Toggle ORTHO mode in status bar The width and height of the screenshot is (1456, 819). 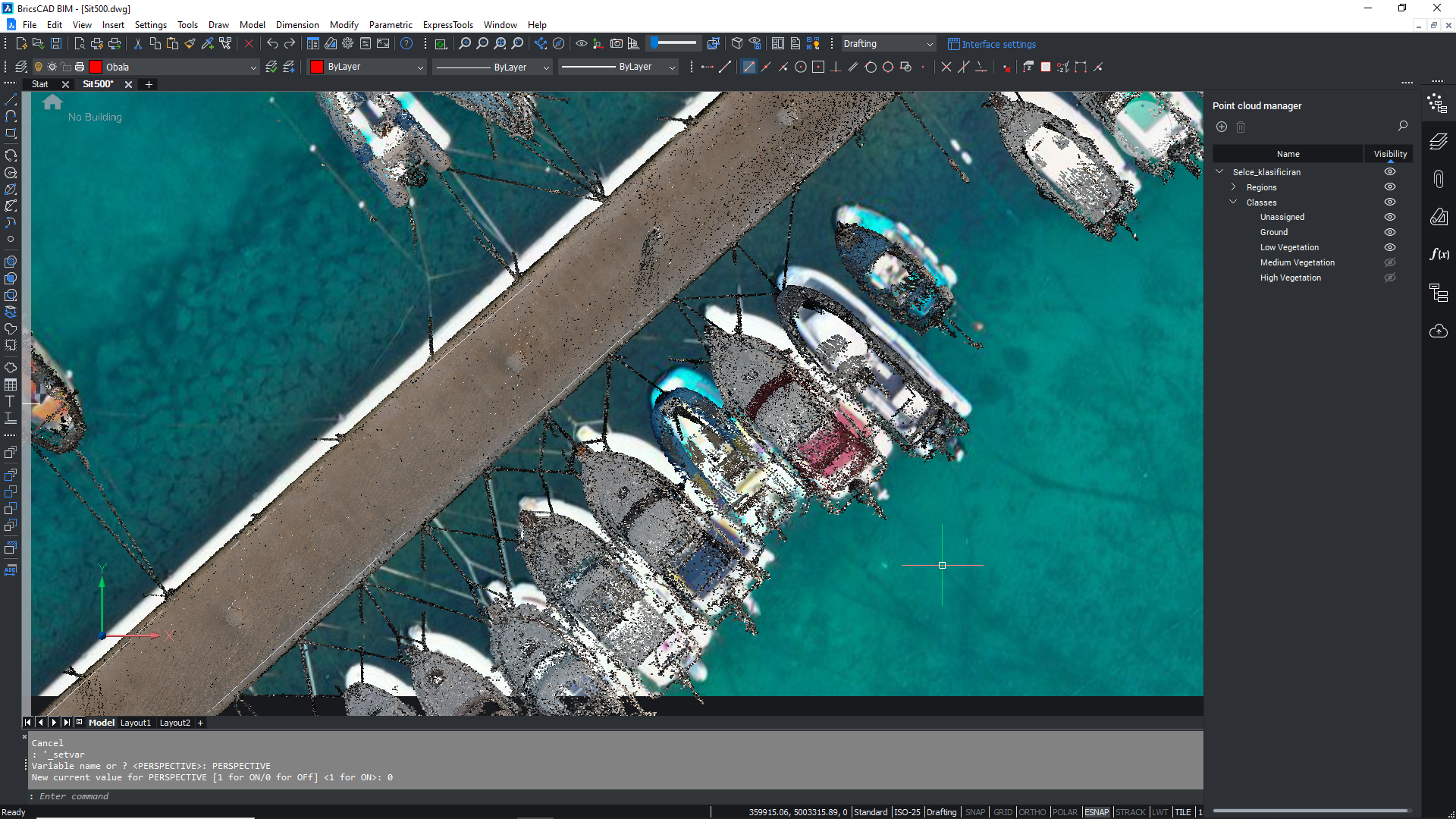(1032, 812)
